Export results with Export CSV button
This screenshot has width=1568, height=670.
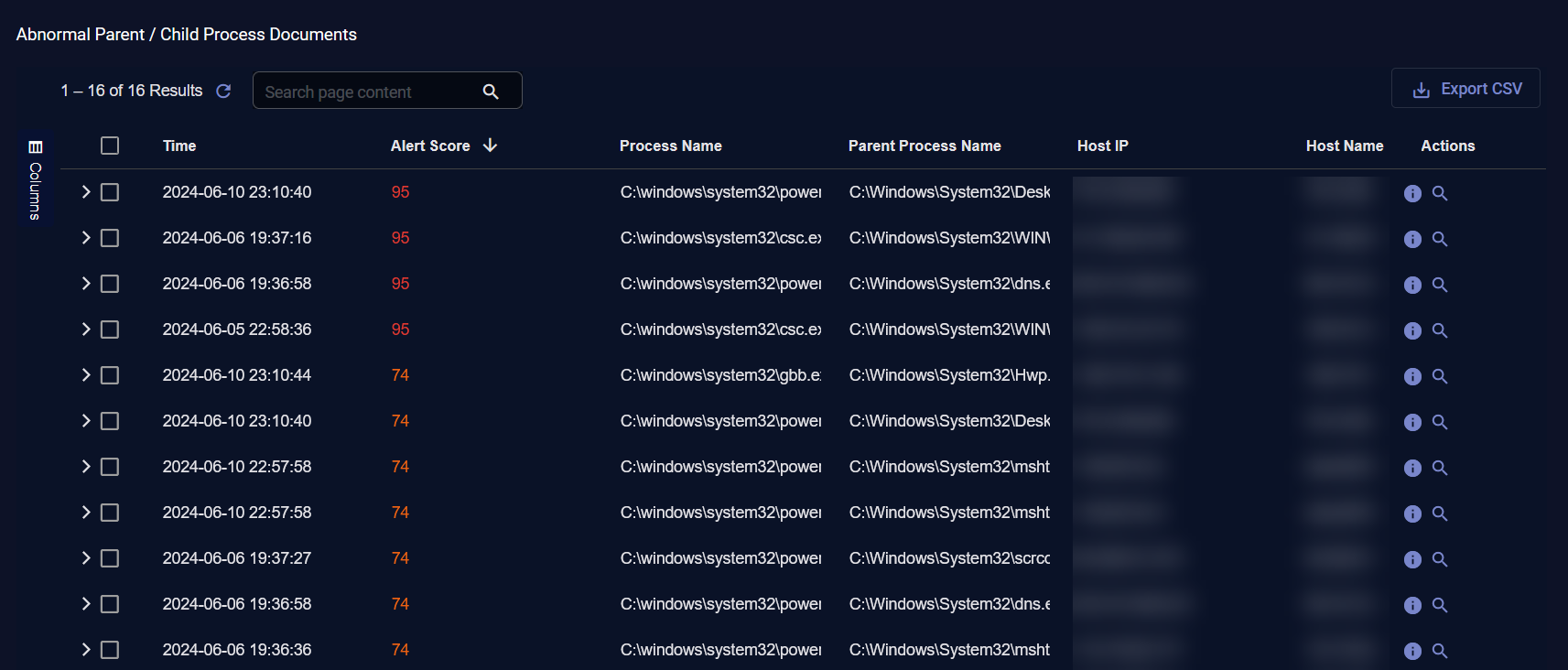1465,89
